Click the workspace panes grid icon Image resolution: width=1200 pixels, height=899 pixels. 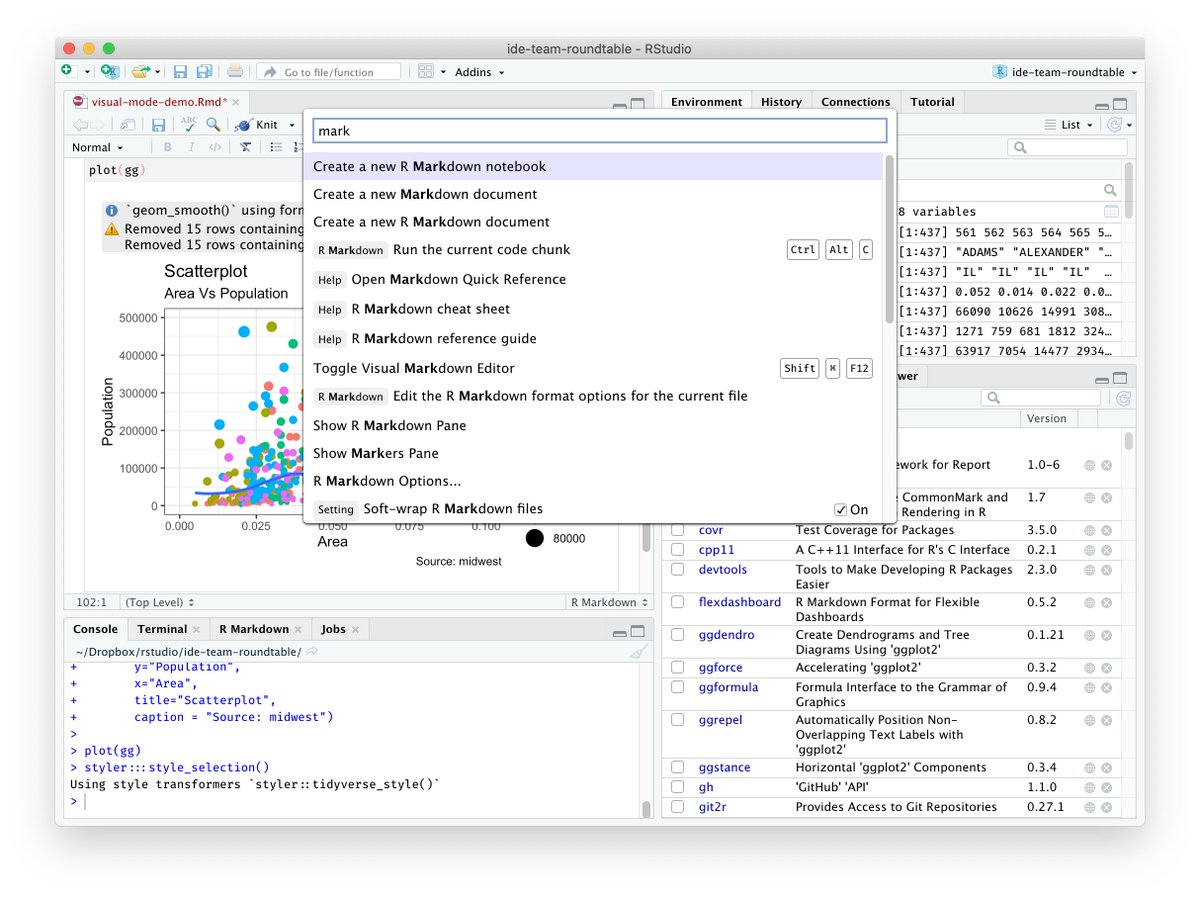(x=426, y=71)
